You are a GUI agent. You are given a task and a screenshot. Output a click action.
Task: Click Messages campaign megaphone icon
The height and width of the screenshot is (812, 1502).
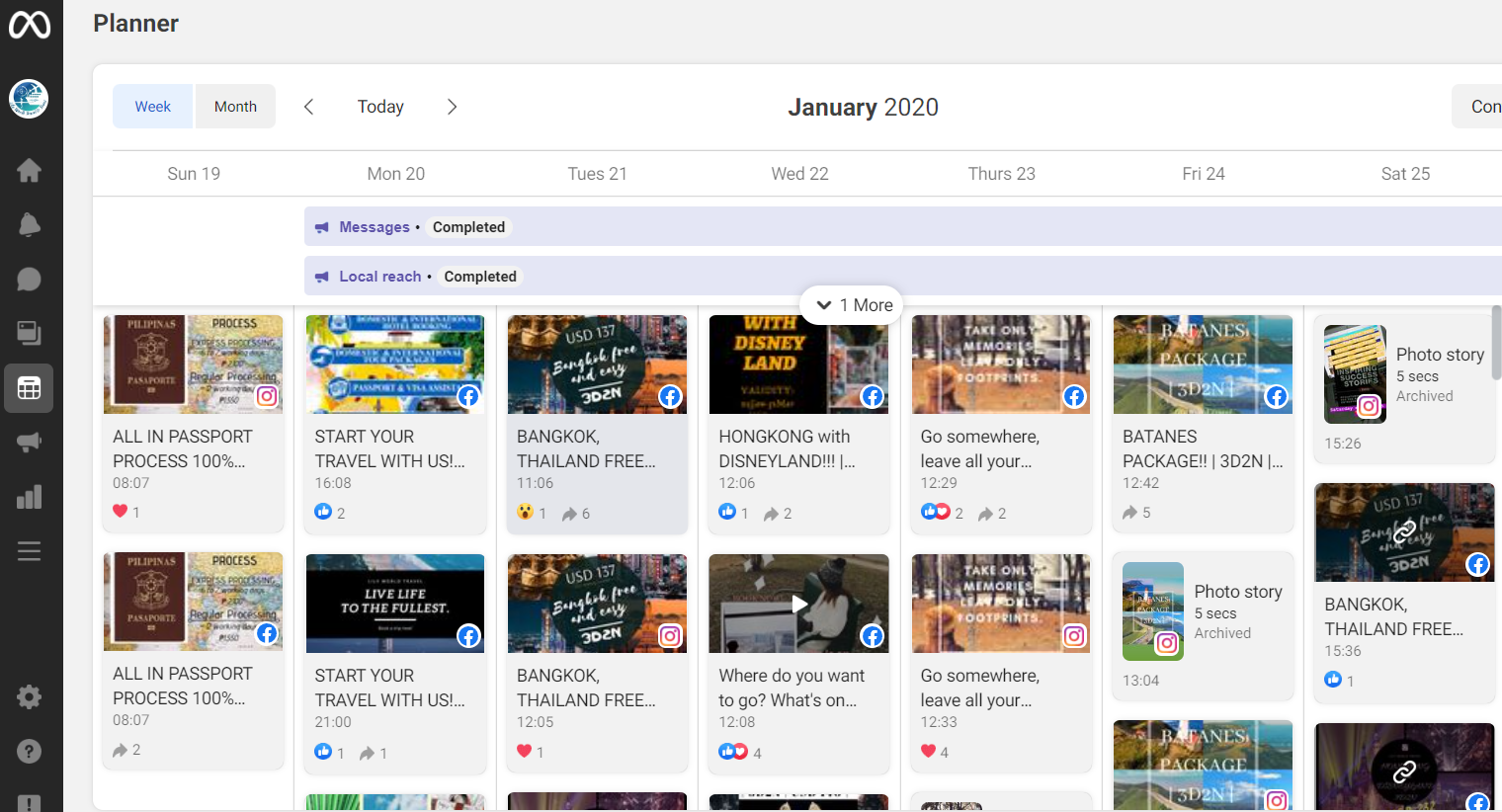321,227
